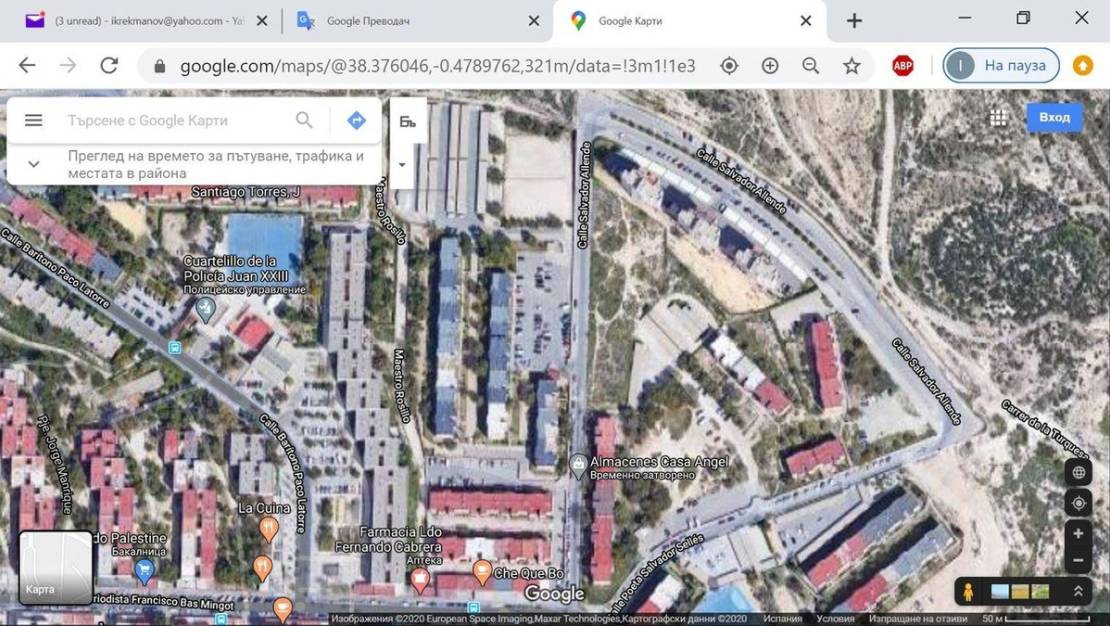This screenshot has height=626, width=1110.
Task: Open the AdBlock Plus extension icon
Action: tap(900, 65)
